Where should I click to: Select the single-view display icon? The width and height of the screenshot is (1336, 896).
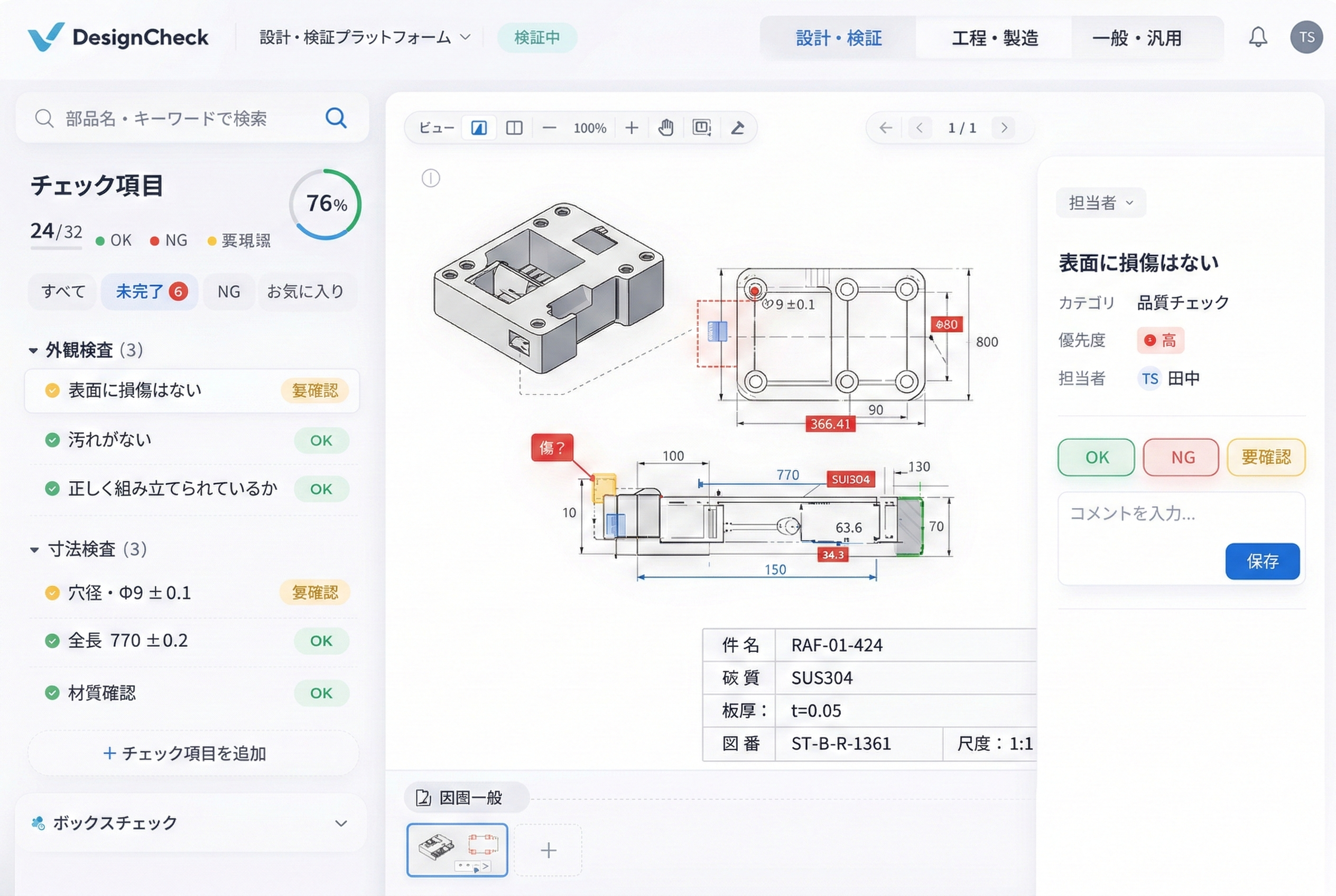coord(479,127)
